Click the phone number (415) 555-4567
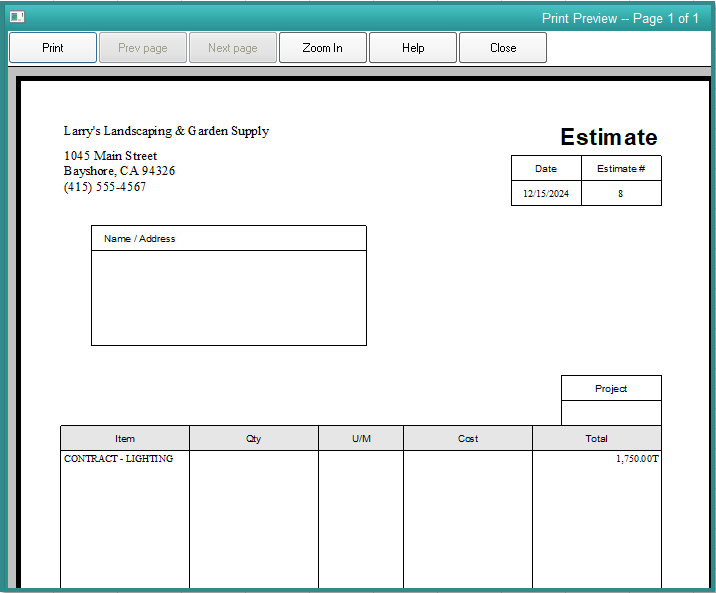This screenshot has width=716, height=593. [105, 187]
